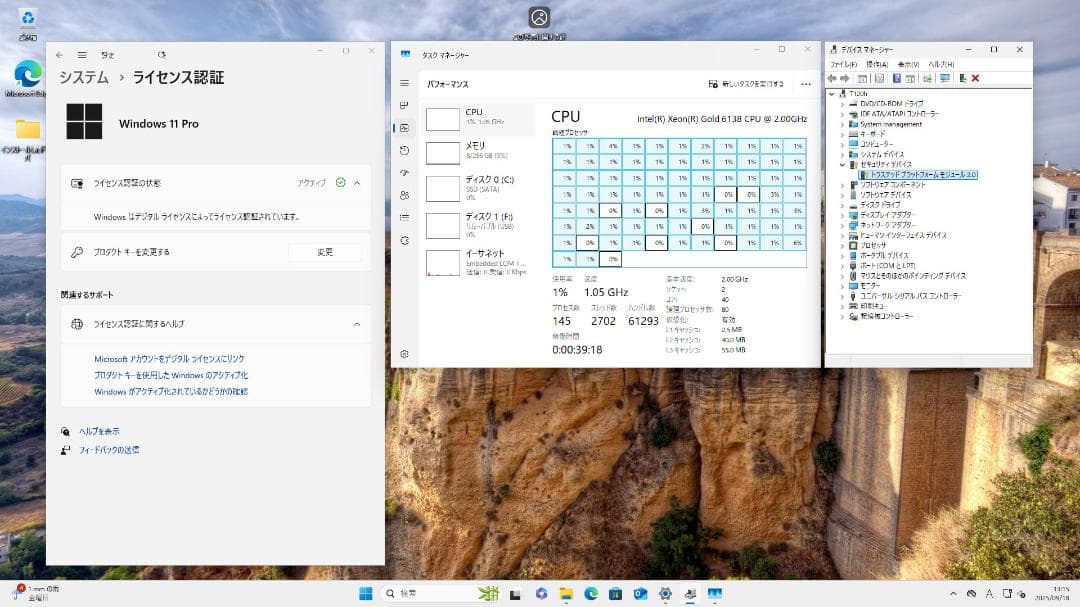The image size is (1080, 607).
Task: Open the ファイル(F) menu in Device Manager
Action: (x=846, y=63)
